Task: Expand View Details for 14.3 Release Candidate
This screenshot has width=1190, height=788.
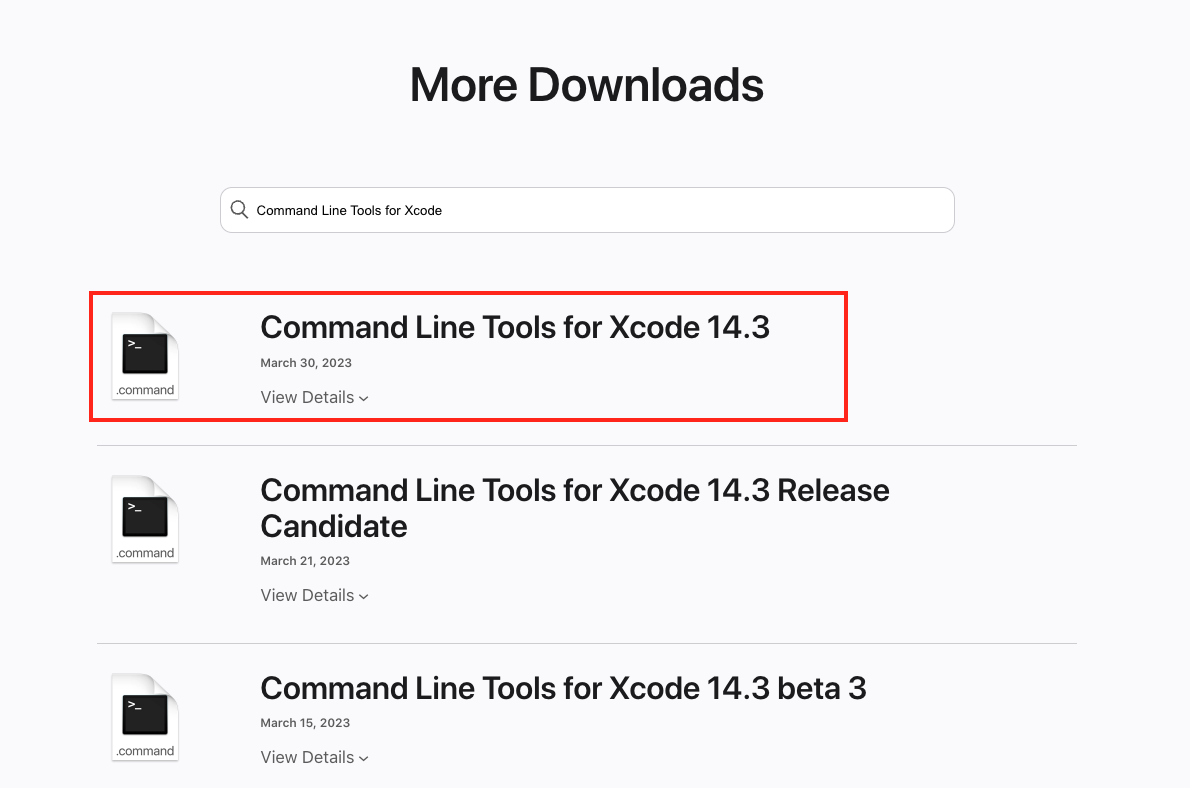Action: click(314, 595)
